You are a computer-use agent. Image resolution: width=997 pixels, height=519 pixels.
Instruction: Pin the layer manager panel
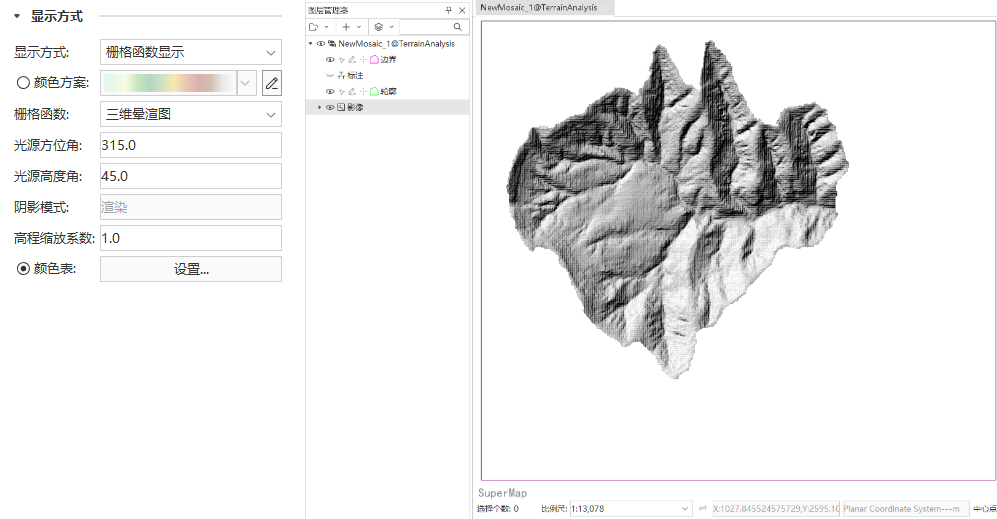point(449,10)
